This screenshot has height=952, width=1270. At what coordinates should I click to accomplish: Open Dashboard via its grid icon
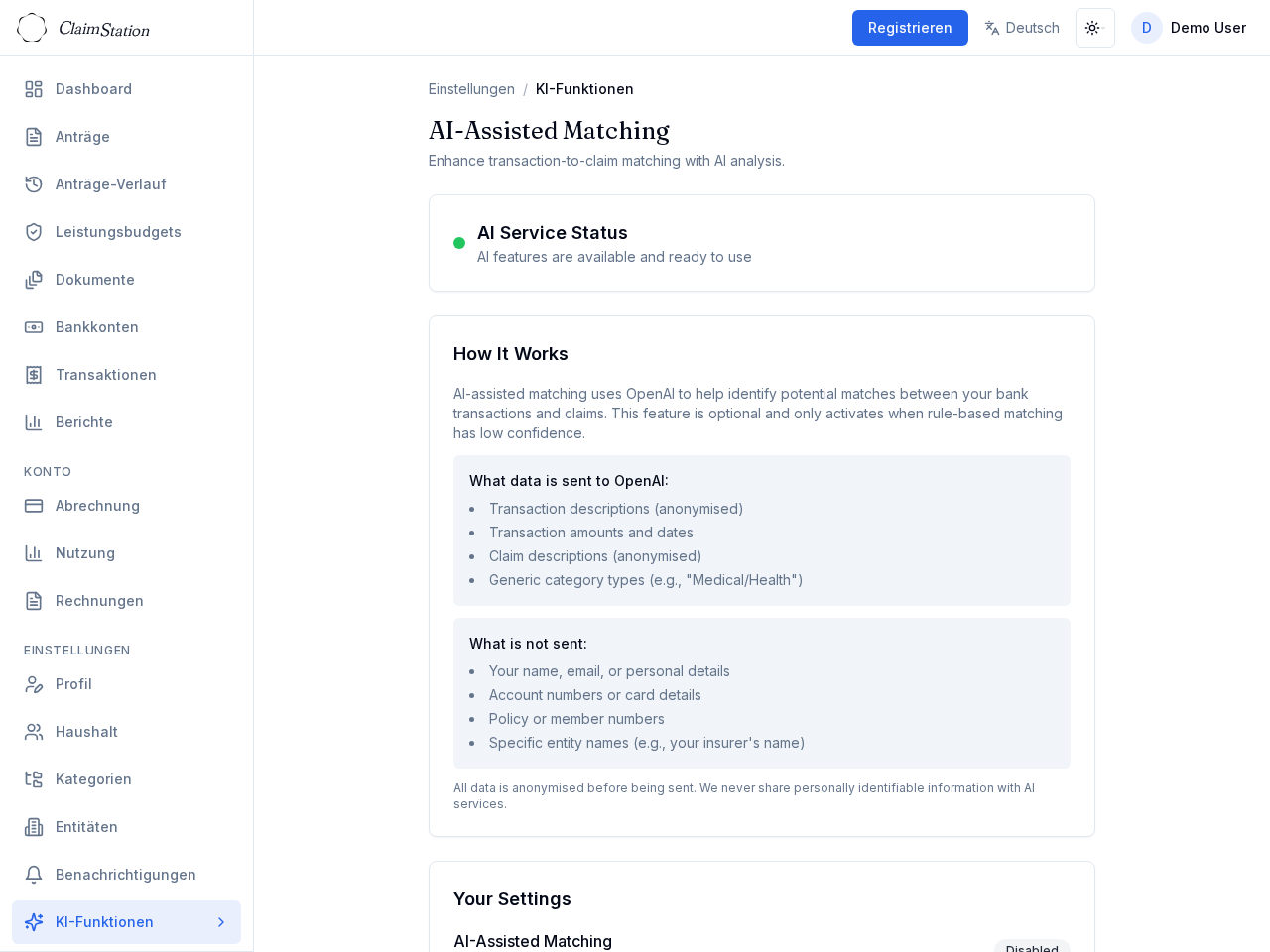pyautogui.click(x=34, y=89)
